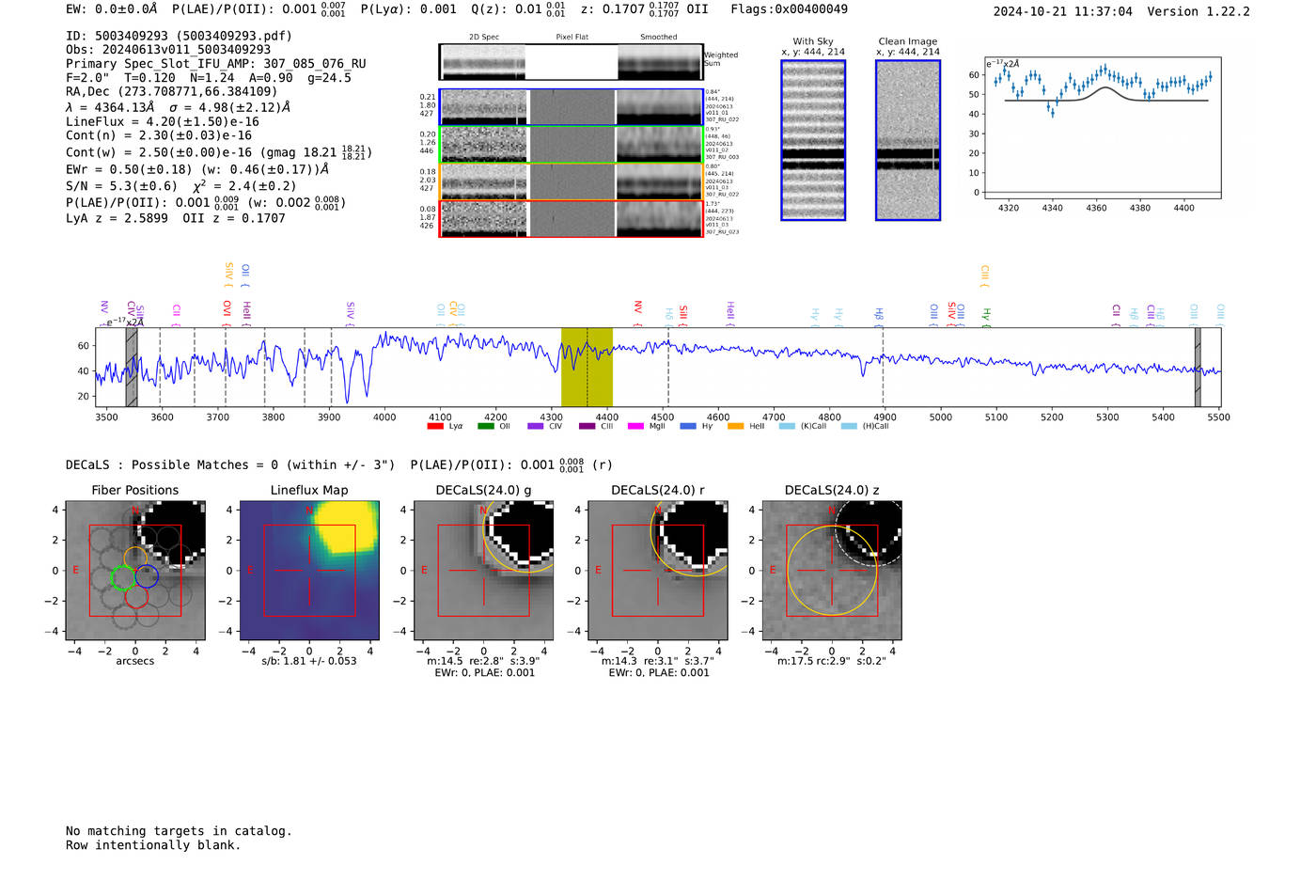The height and width of the screenshot is (896, 1316).
Task: Click the 'Flags:0x00400049' header text
Action: [789, 9]
